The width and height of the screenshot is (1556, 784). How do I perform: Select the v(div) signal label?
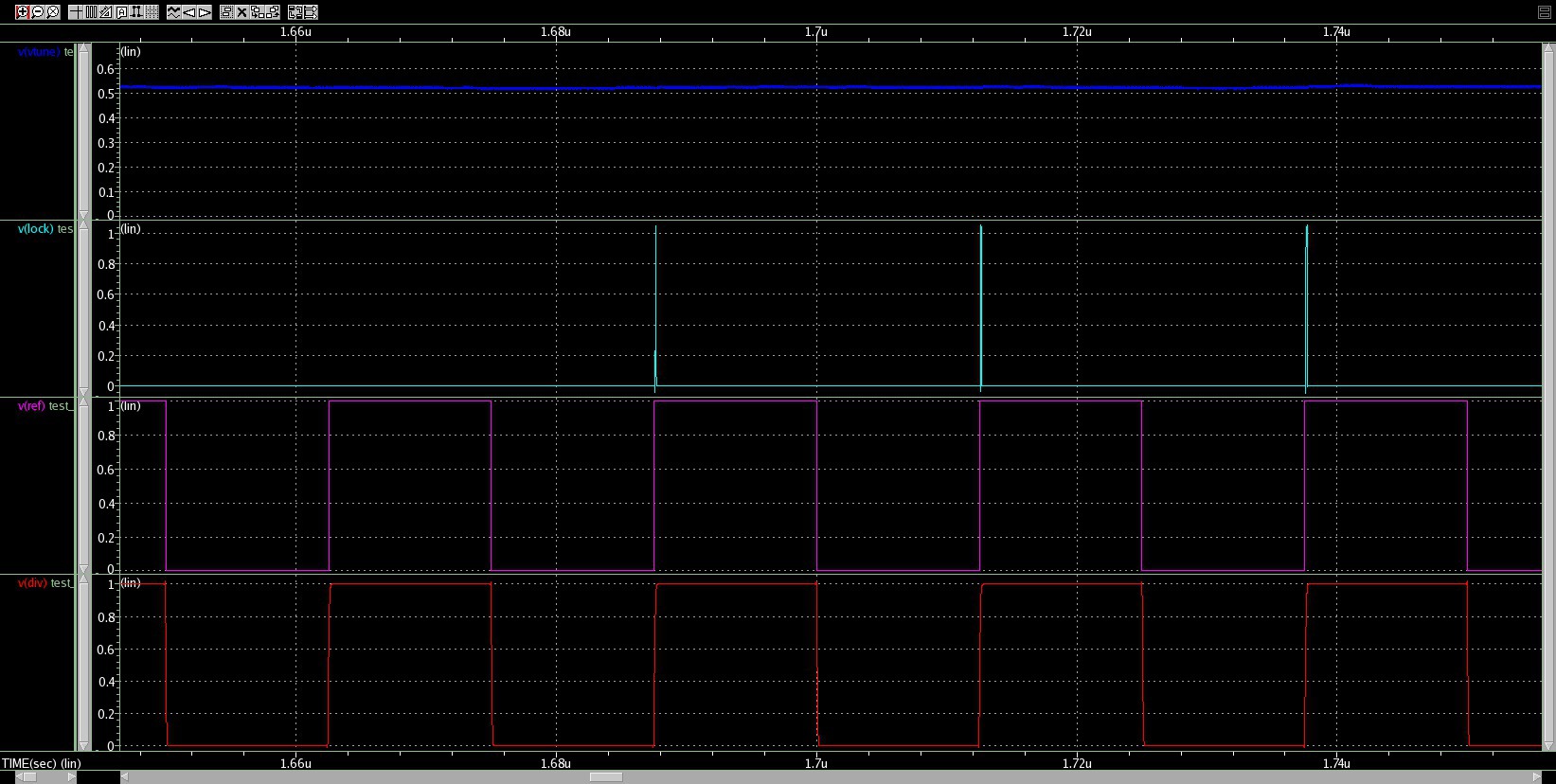coord(32,583)
